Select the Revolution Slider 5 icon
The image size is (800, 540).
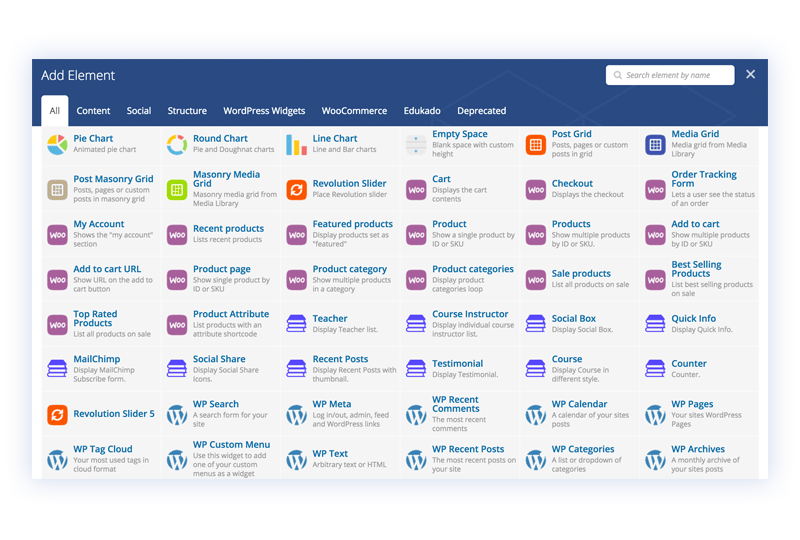point(57,414)
